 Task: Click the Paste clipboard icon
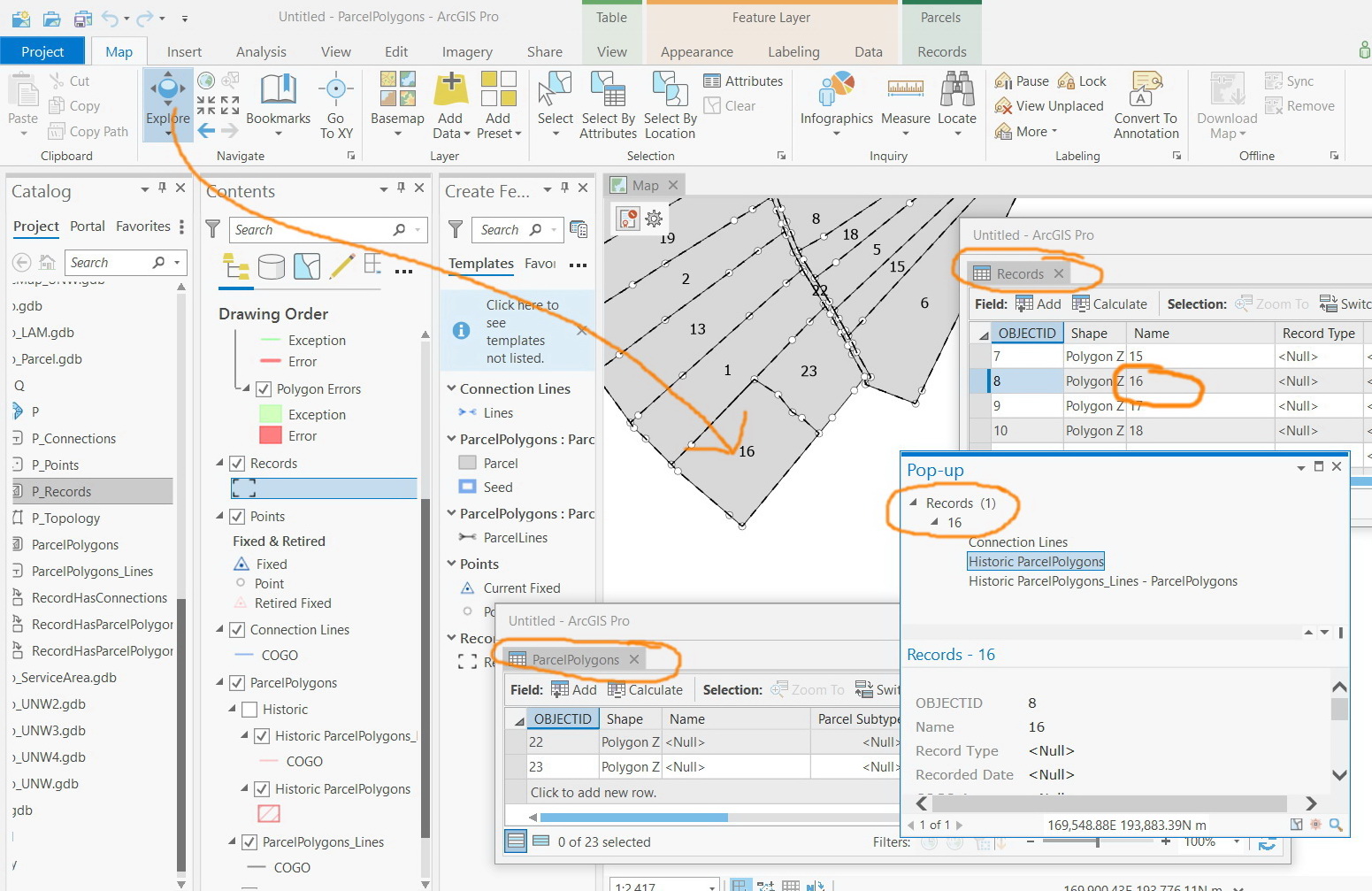click(x=23, y=90)
